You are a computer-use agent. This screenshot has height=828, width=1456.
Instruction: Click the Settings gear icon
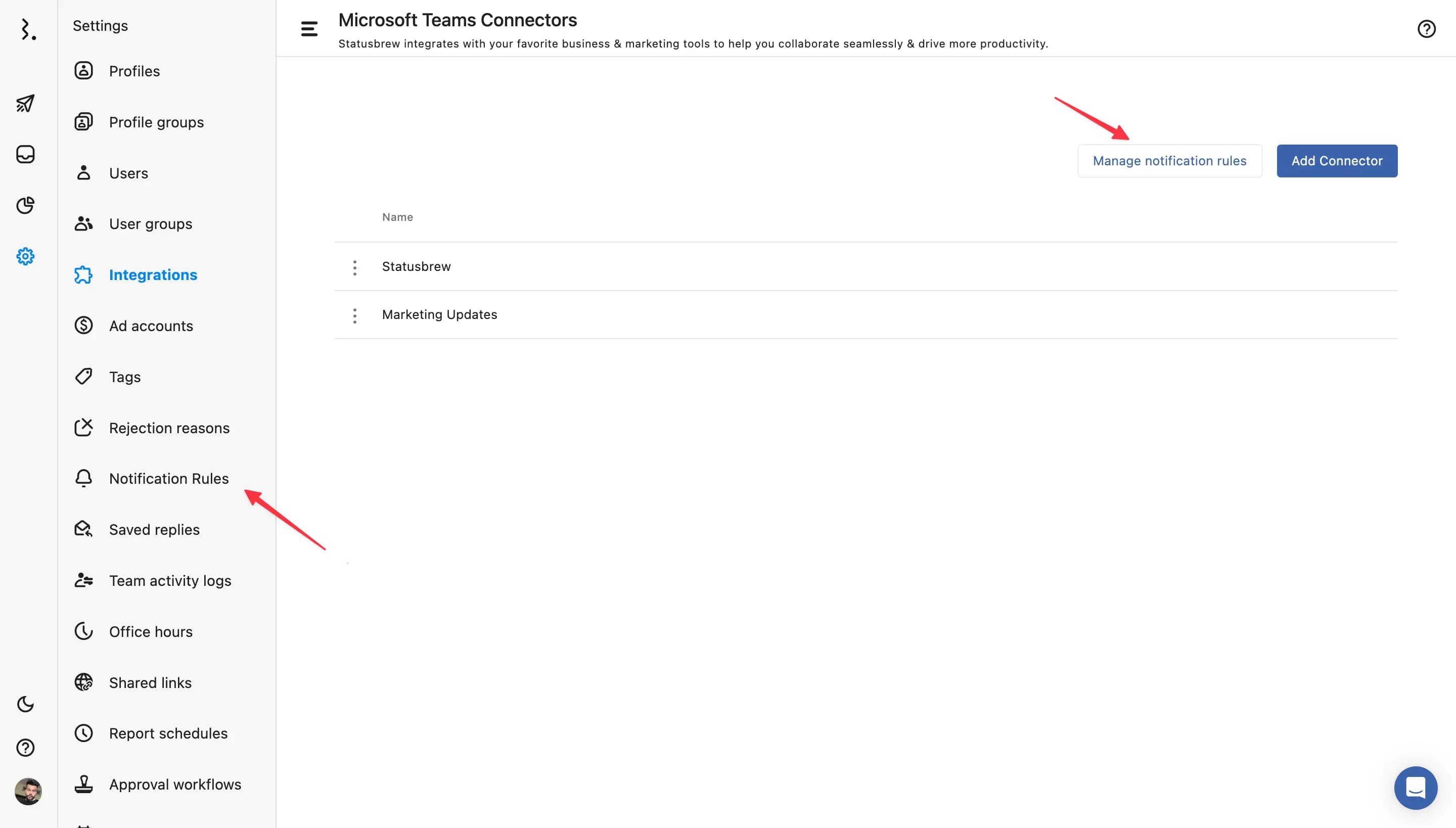pyautogui.click(x=25, y=256)
